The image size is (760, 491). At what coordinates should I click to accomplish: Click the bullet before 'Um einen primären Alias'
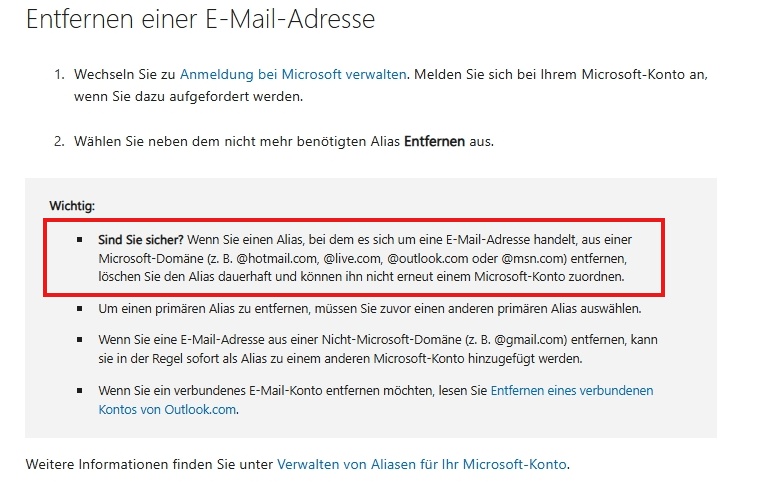79,308
